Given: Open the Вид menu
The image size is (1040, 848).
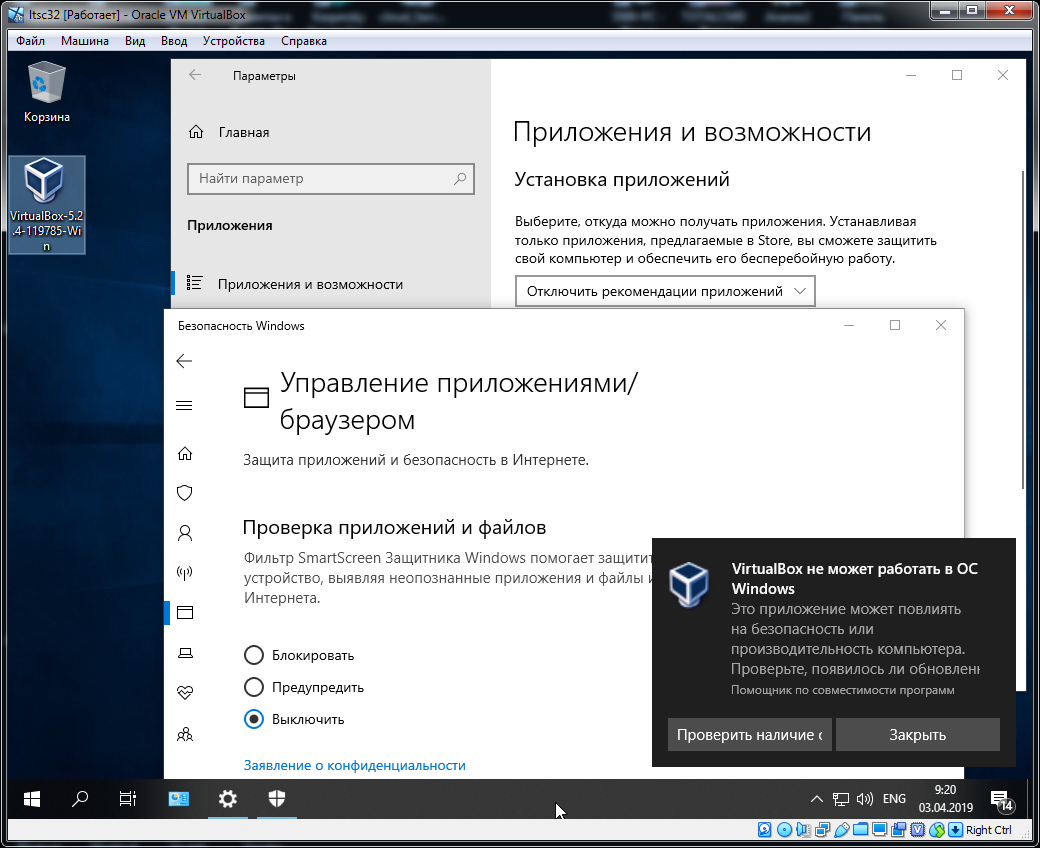Looking at the screenshot, I should (x=135, y=40).
